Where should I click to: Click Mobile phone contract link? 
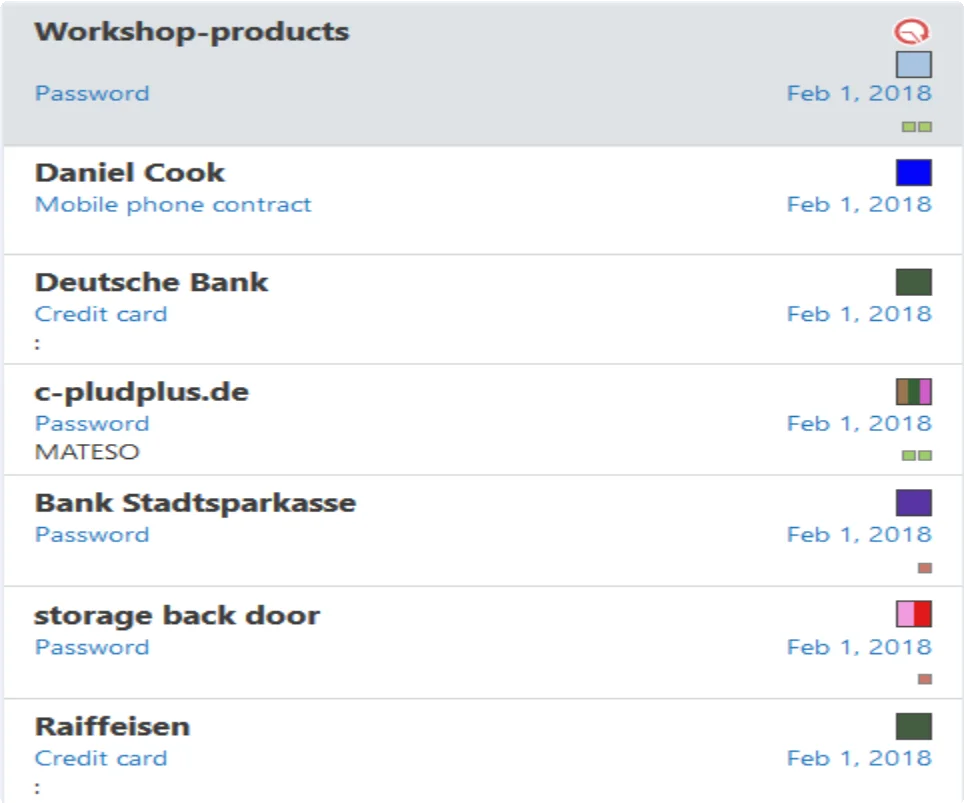click(173, 204)
